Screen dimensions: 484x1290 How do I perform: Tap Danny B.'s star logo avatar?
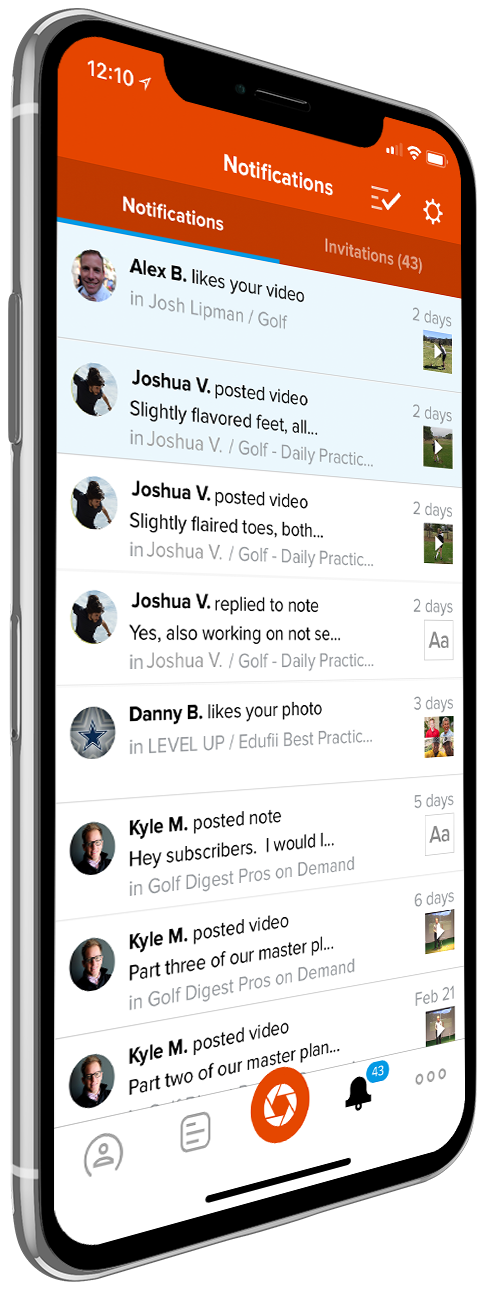tap(94, 732)
